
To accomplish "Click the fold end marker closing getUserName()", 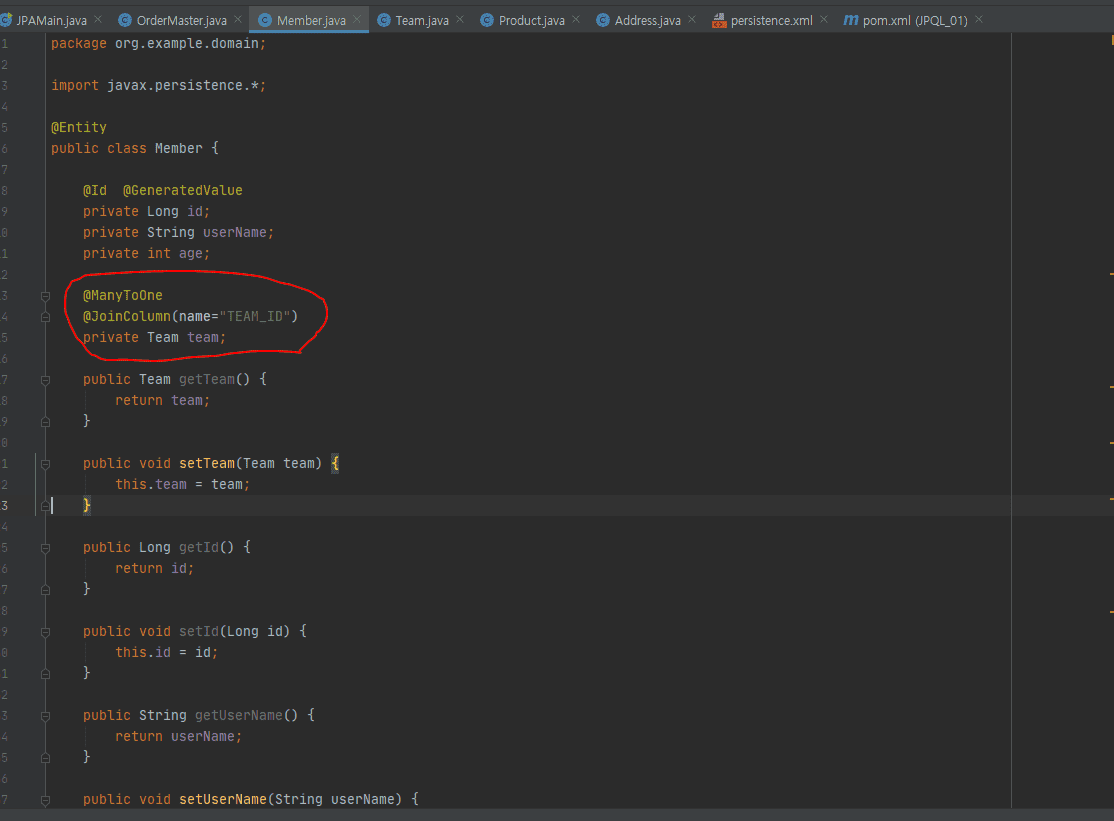I will point(45,758).
